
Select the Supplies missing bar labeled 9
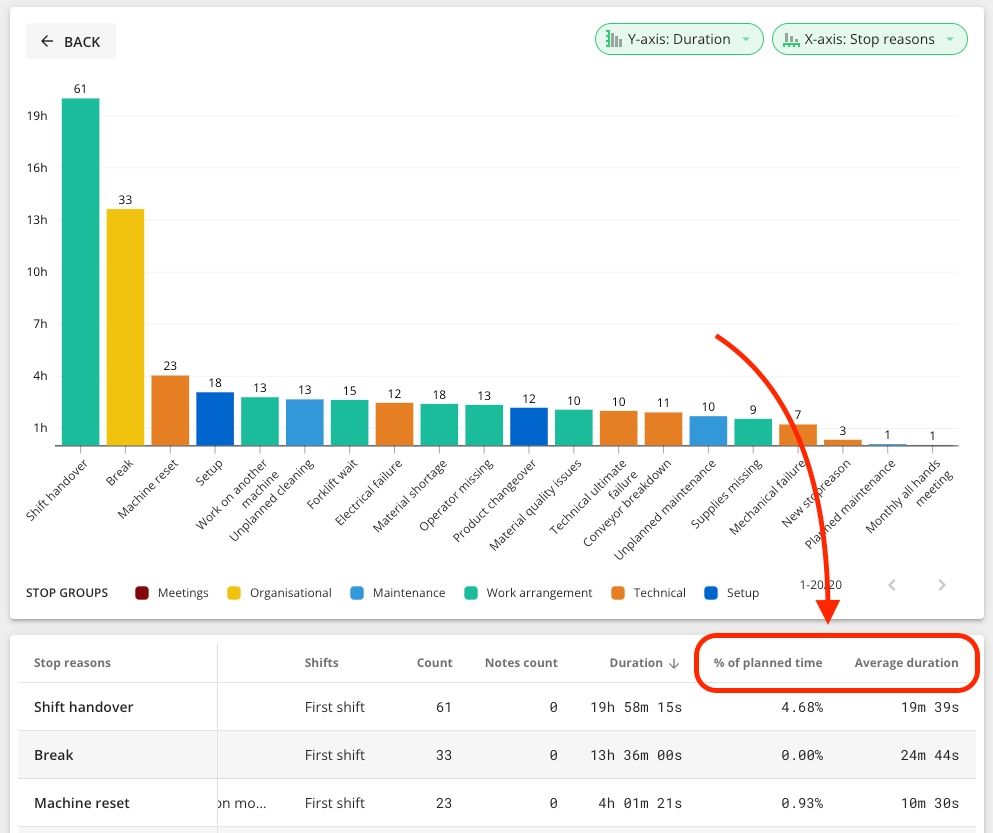(753, 432)
